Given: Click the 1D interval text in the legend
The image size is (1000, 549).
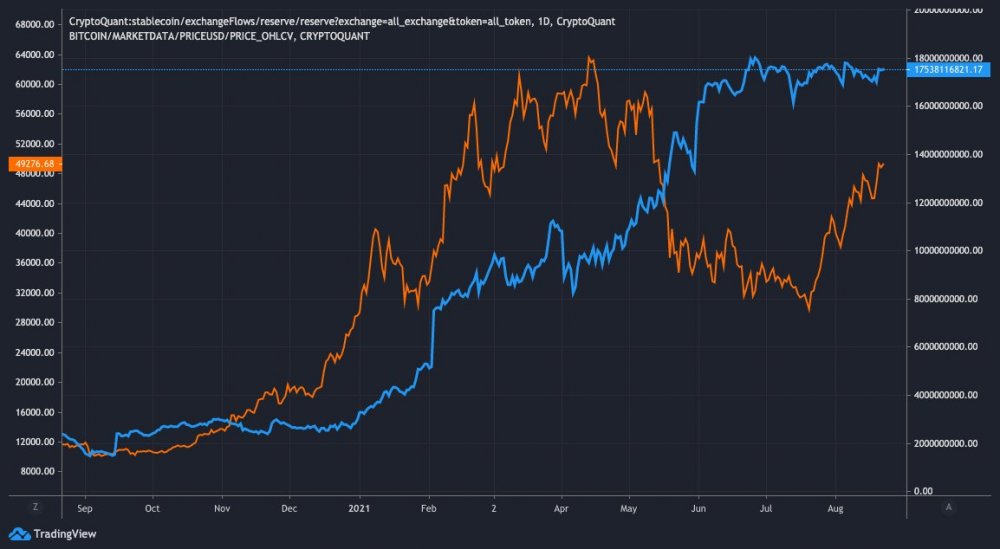Looking at the screenshot, I should tap(547, 21).
